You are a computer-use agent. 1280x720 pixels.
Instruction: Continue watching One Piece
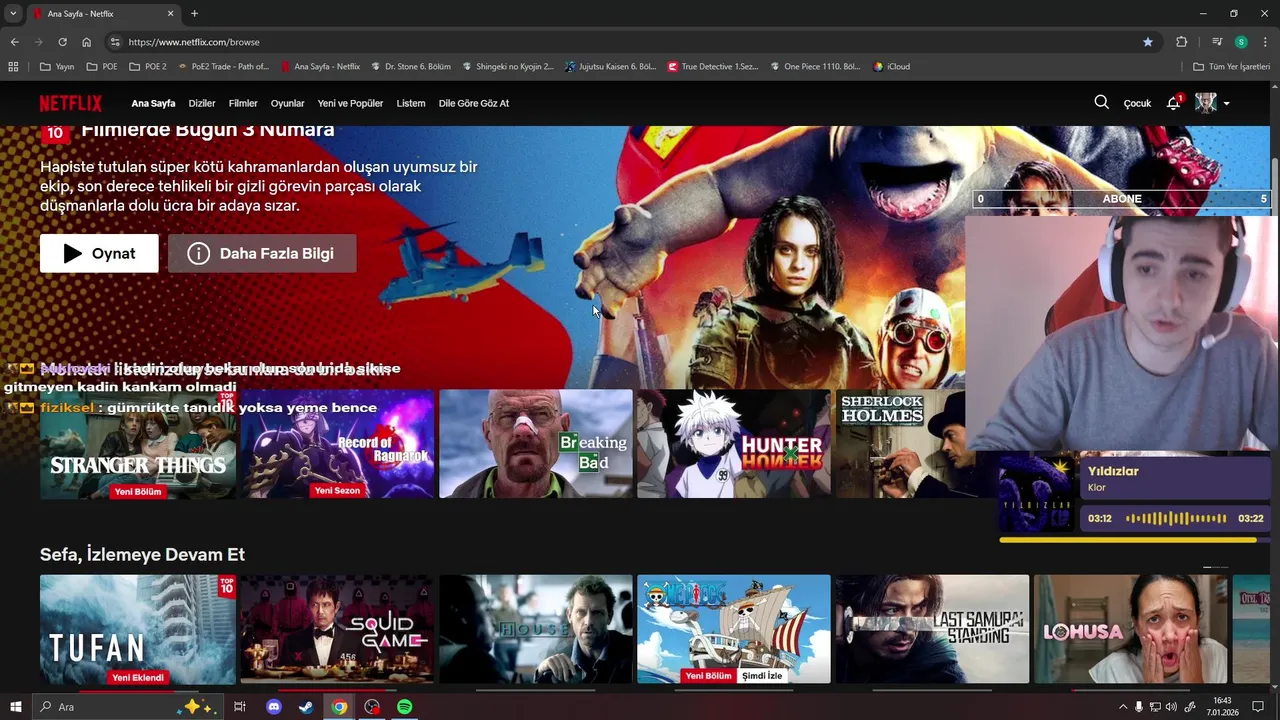[x=734, y=629]
